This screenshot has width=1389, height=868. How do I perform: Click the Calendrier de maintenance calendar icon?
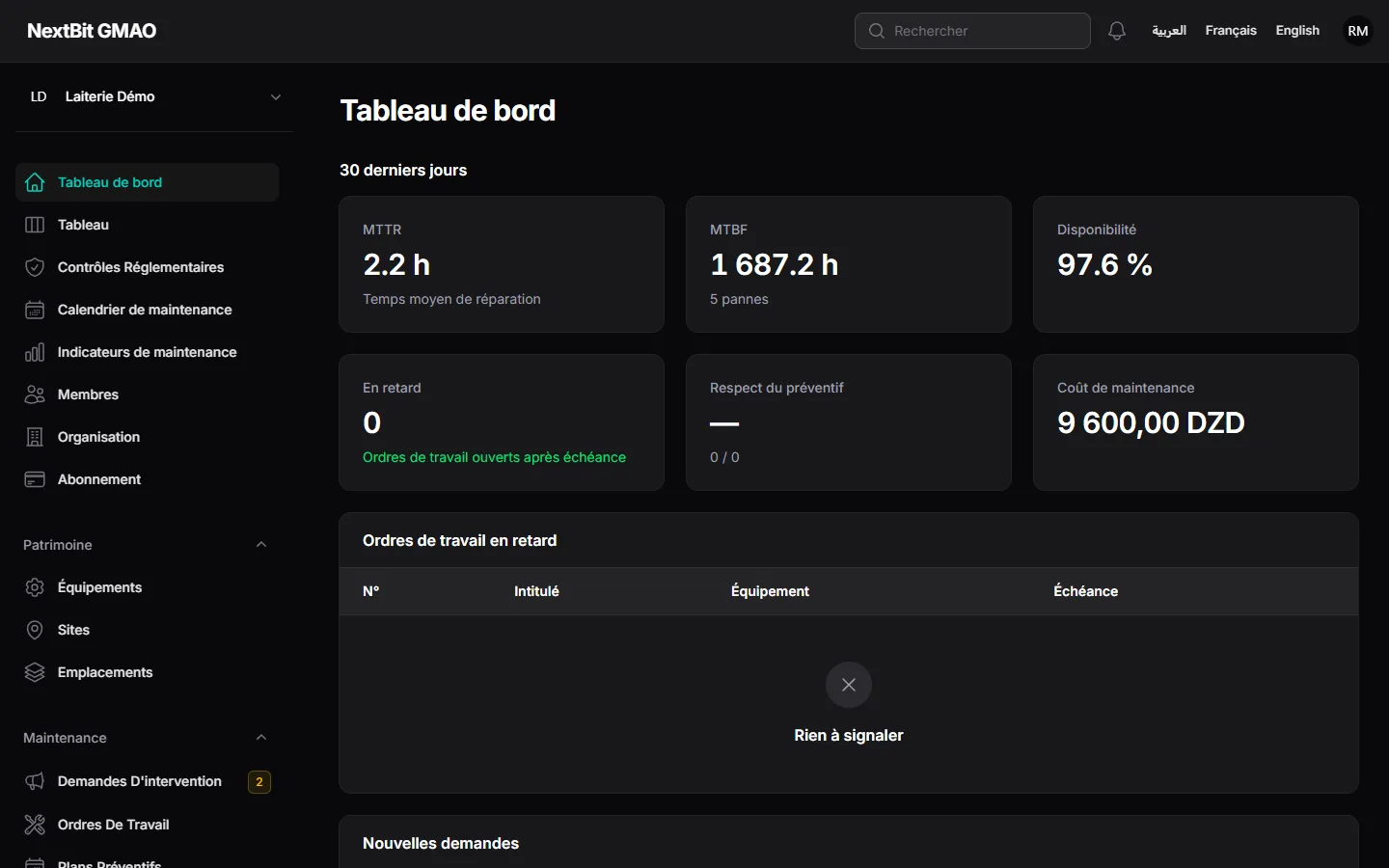[35, 310]
